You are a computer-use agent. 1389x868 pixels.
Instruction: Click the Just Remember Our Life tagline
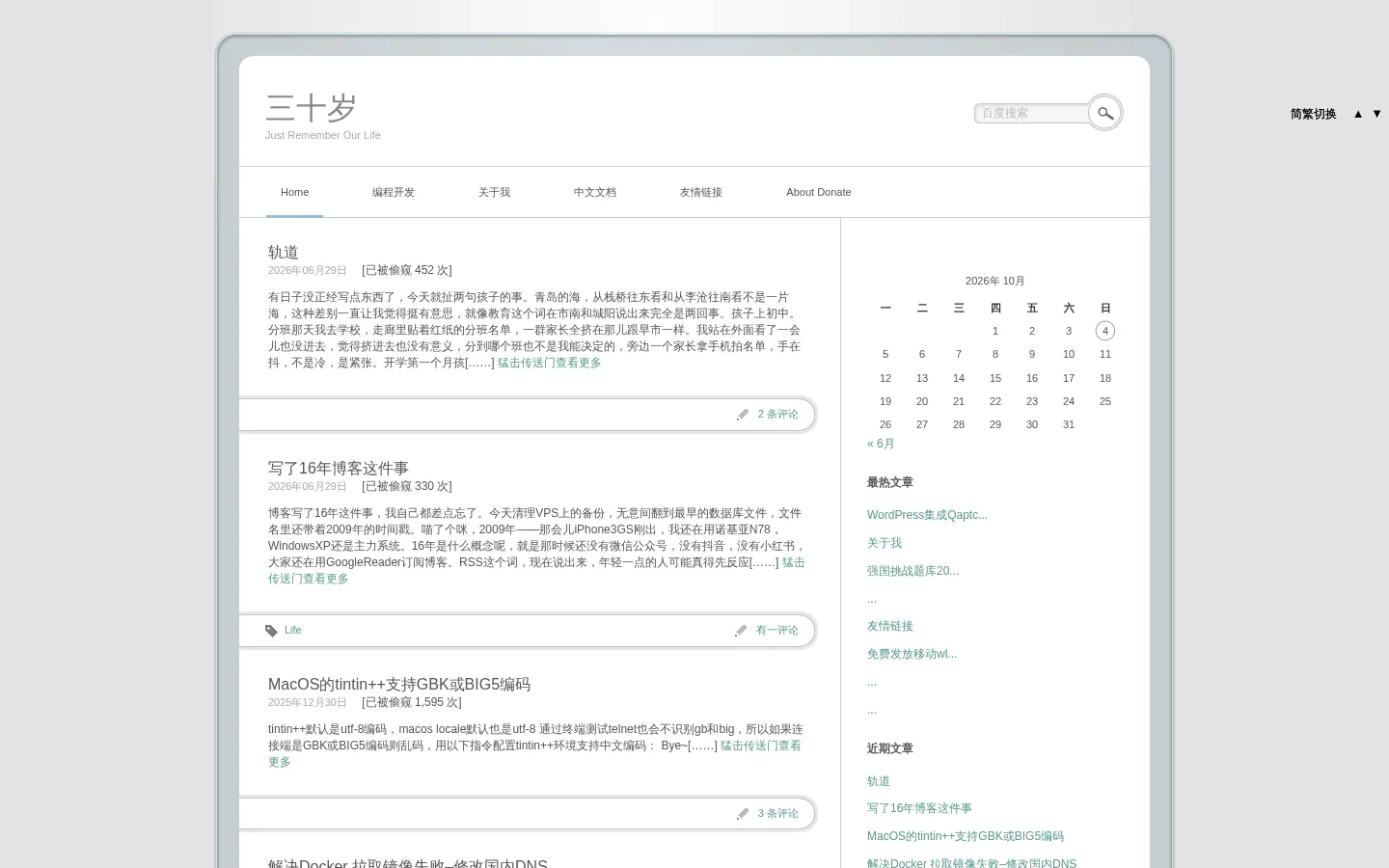coord(323,135)
